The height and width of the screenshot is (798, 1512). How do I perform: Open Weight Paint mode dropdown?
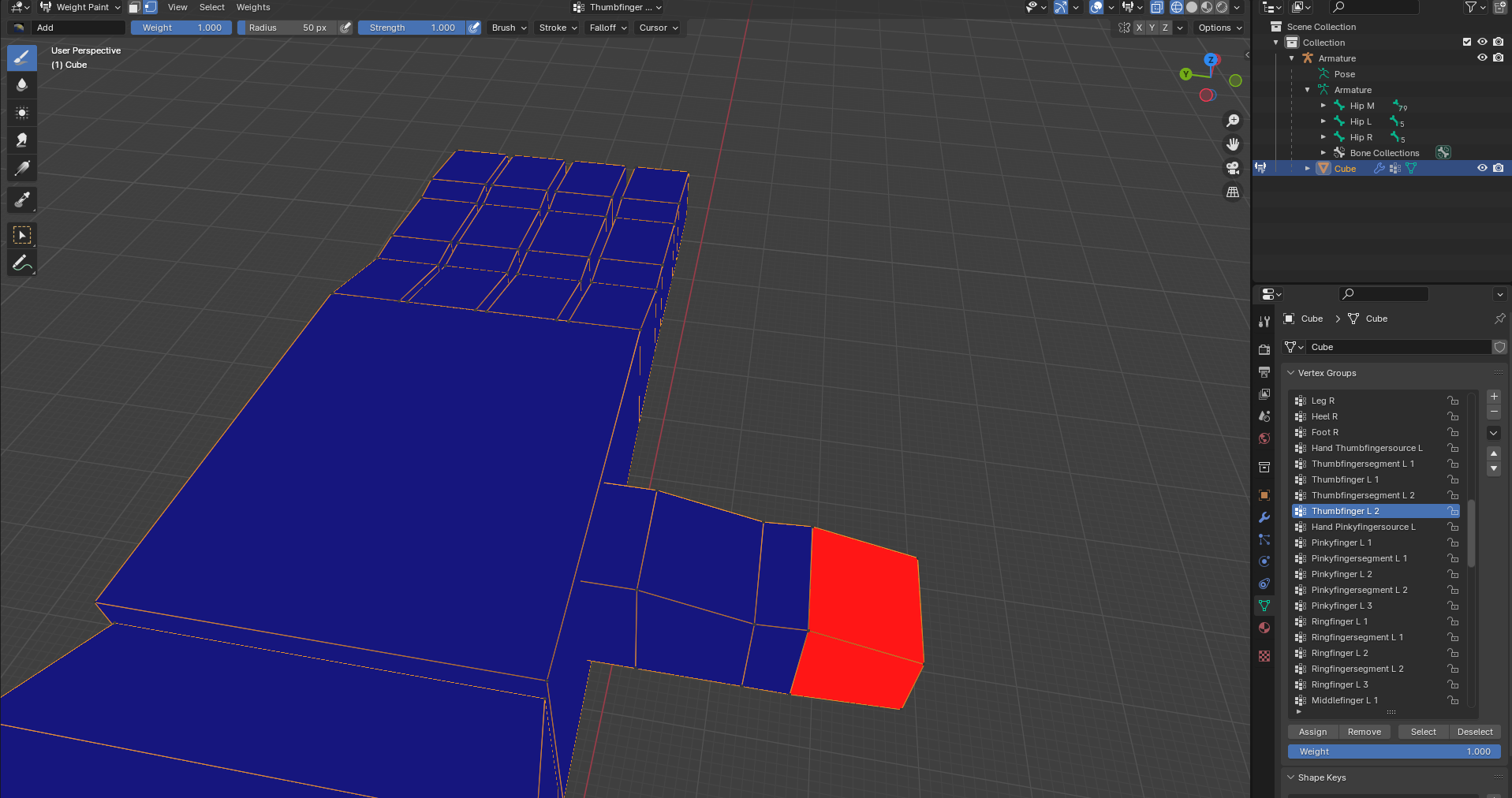click(80, 7)
